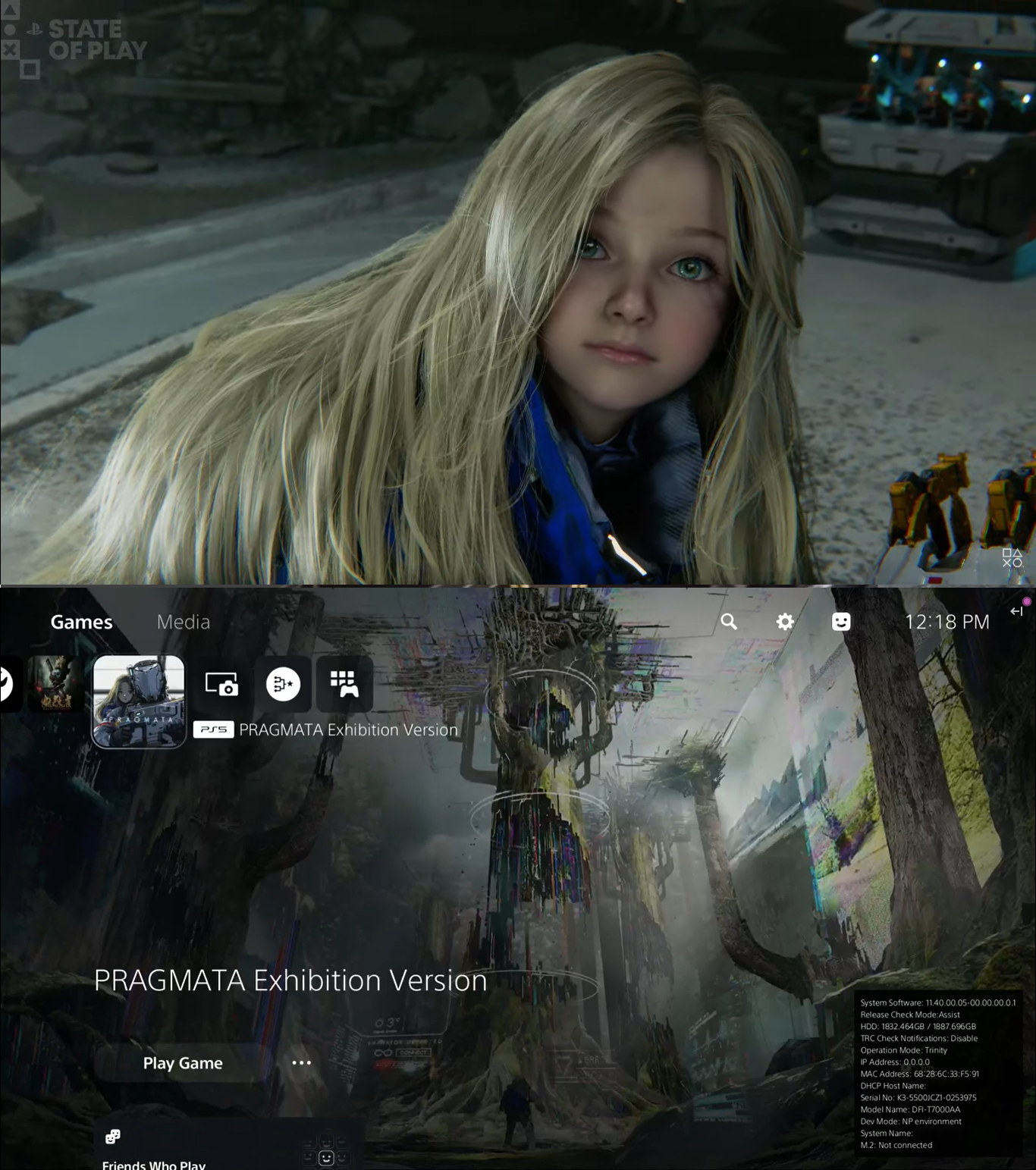Open the round bracket-and-star tile
This screenshot has height=1170, width=1036.
pyautogui.click(x=283, y=684)
